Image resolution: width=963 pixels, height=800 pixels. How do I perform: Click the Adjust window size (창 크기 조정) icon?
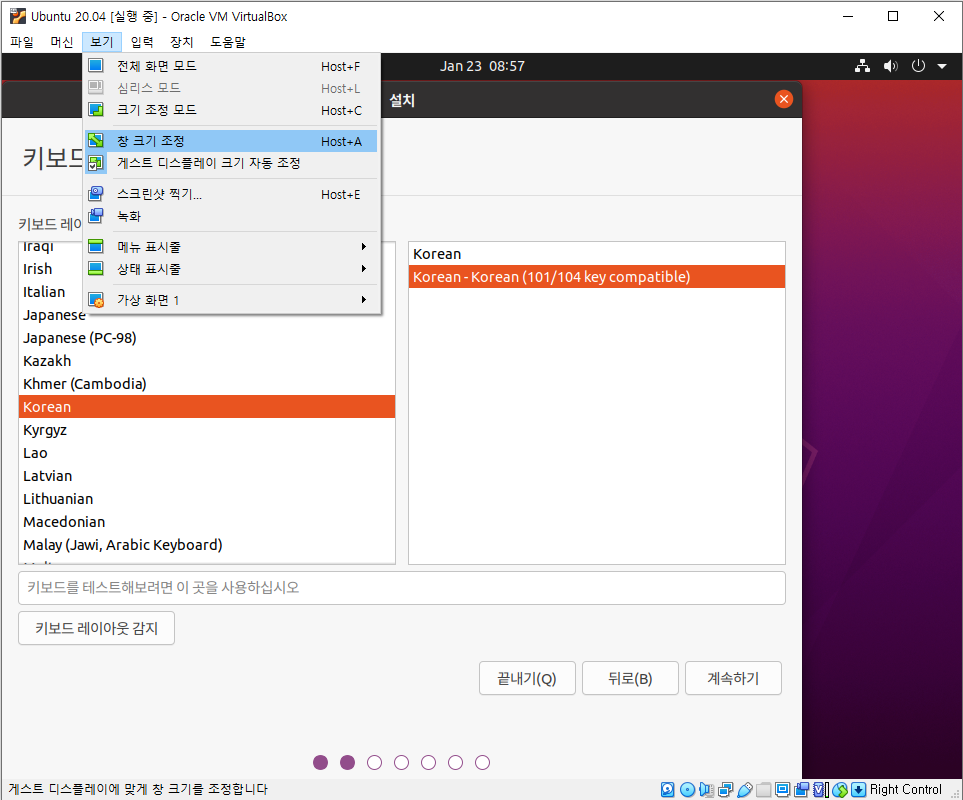pos(96,141)
